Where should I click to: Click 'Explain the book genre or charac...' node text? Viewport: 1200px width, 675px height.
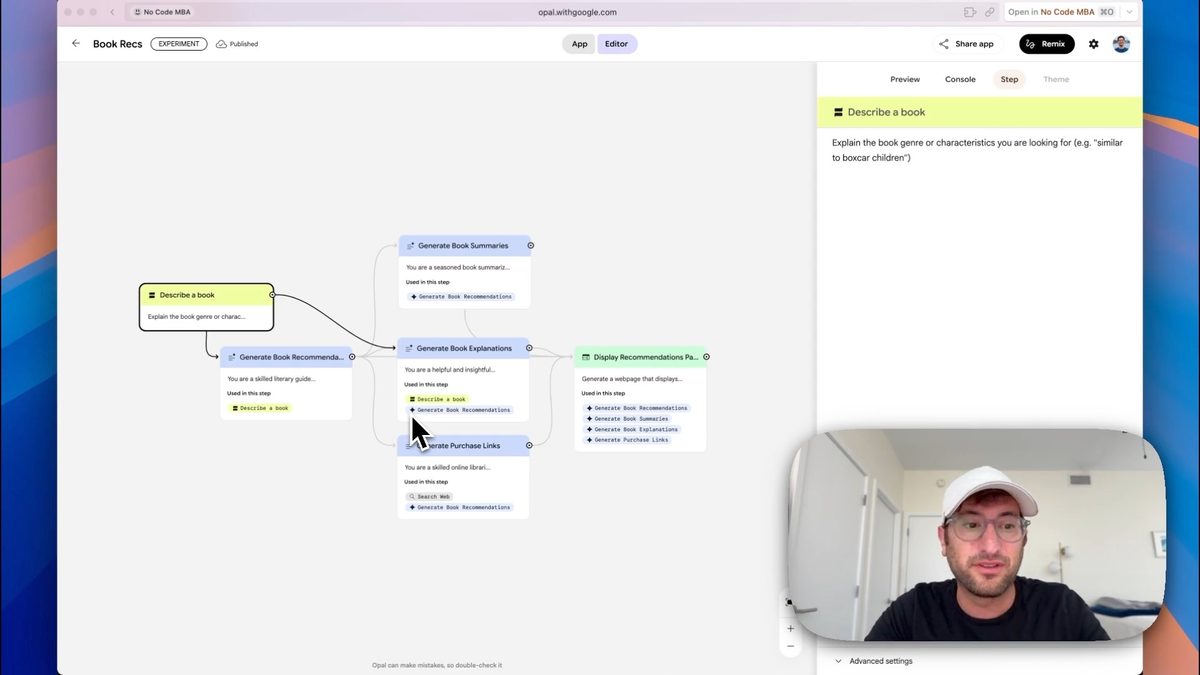click(197, 317)
